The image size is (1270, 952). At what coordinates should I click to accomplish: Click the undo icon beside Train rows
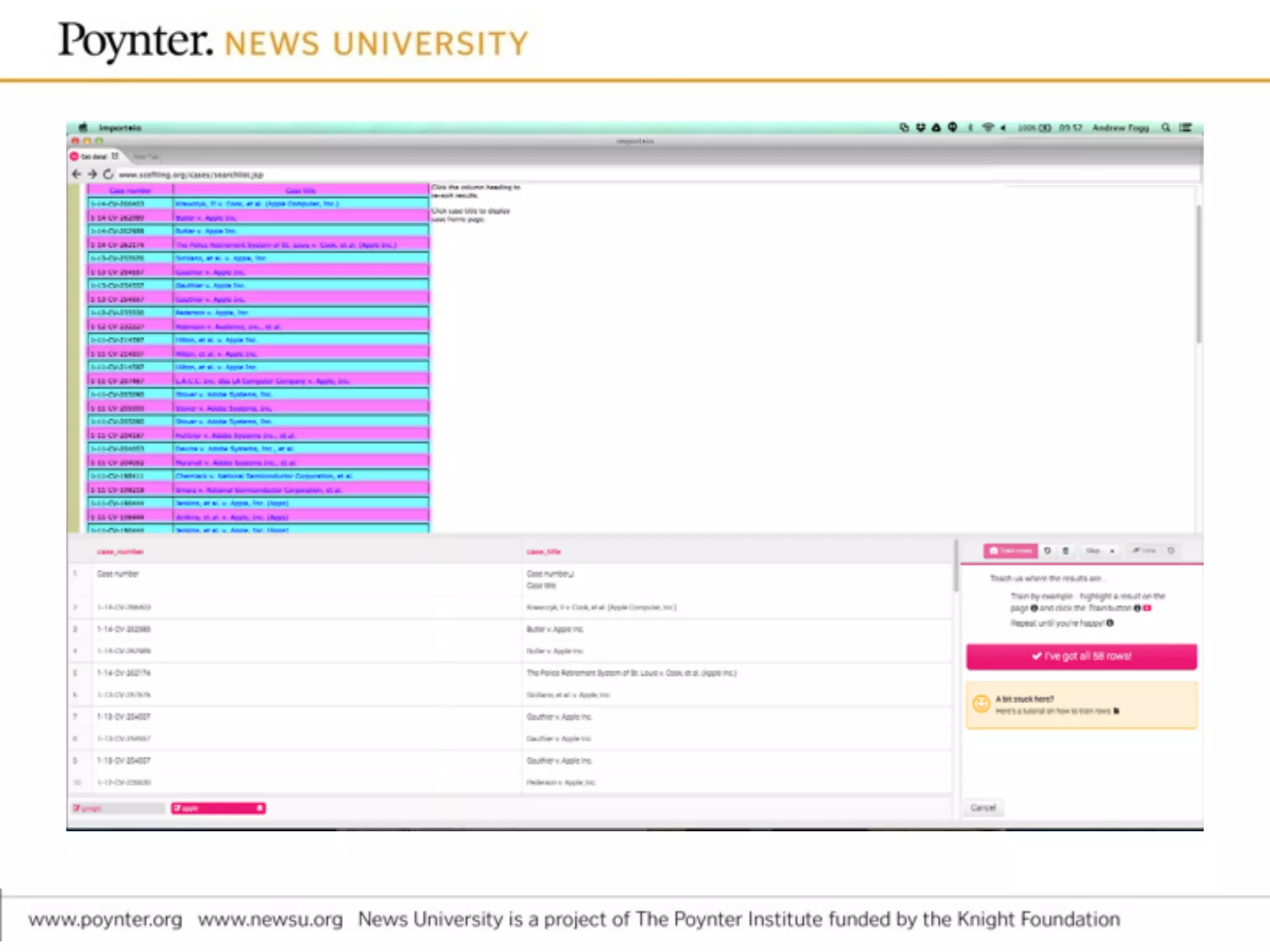(x=1047, y=550)
